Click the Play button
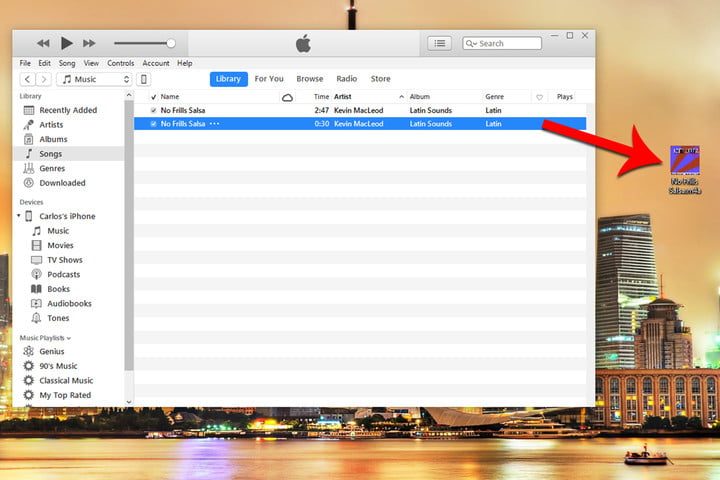 (x=67, y=43)
